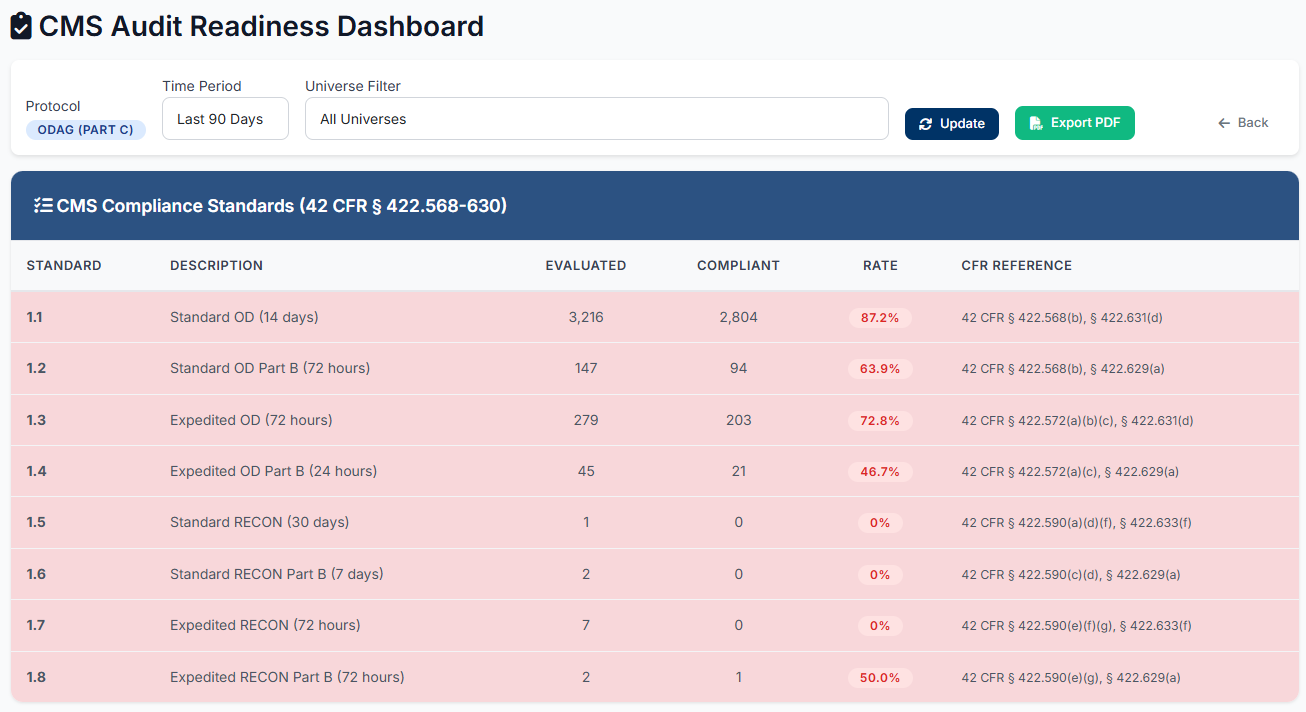The image size is (1306, 712).
Task: Follow the Back link at top right
Action: pos(1243,122)
